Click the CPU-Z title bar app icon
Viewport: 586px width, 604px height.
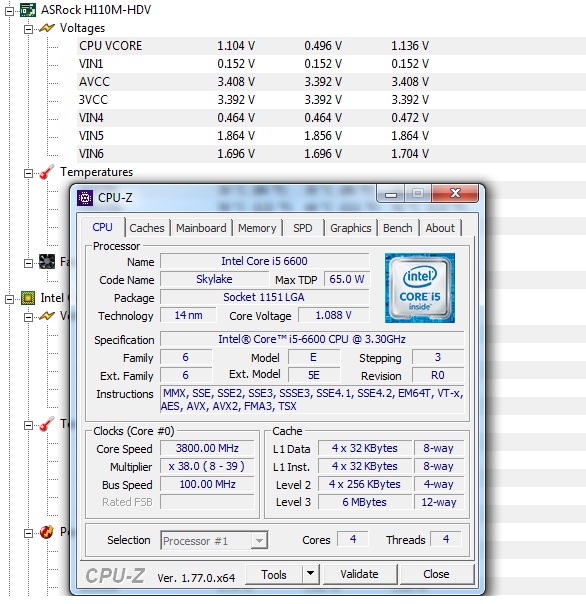pos(85,198)
